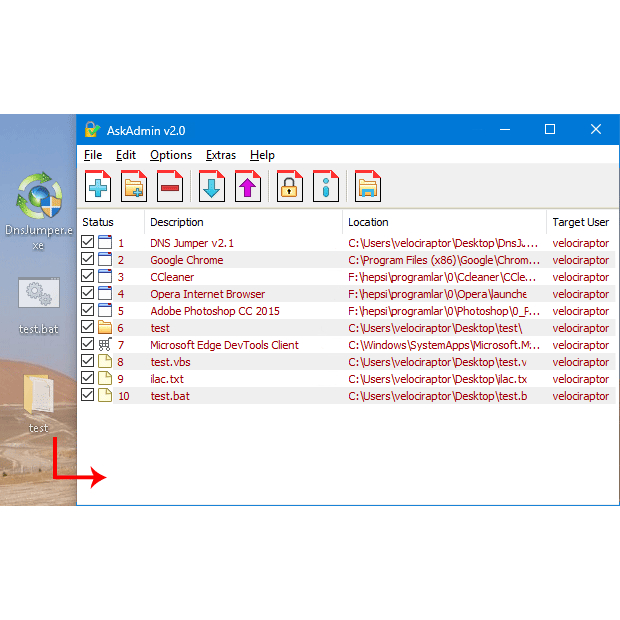
Task: Uncheck the row 10 test.bat checkbox
Action: click(x=87, y=395)
